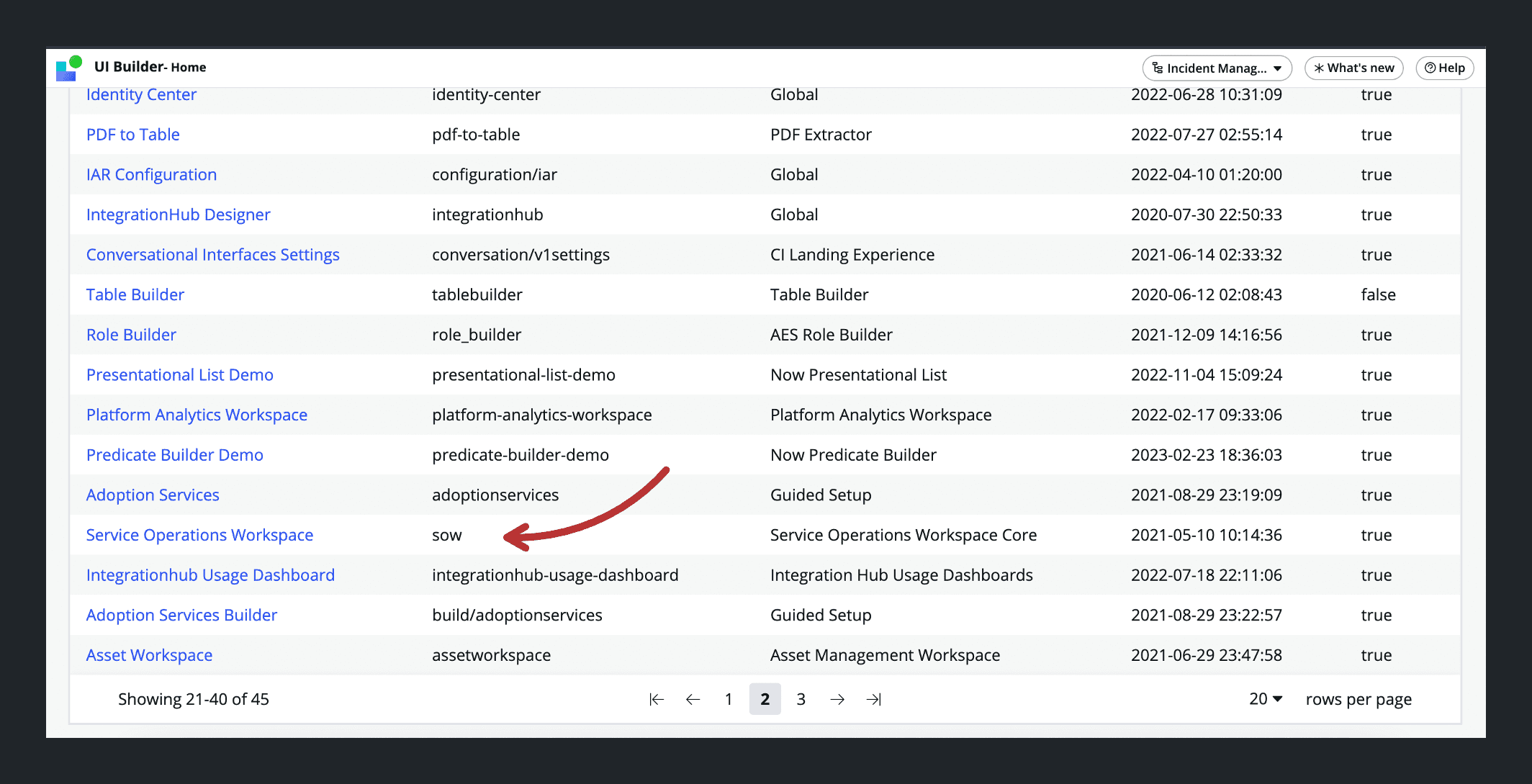Open What's new
The width and height of the screenshot is (1532, 784).
coord(1353,68)
